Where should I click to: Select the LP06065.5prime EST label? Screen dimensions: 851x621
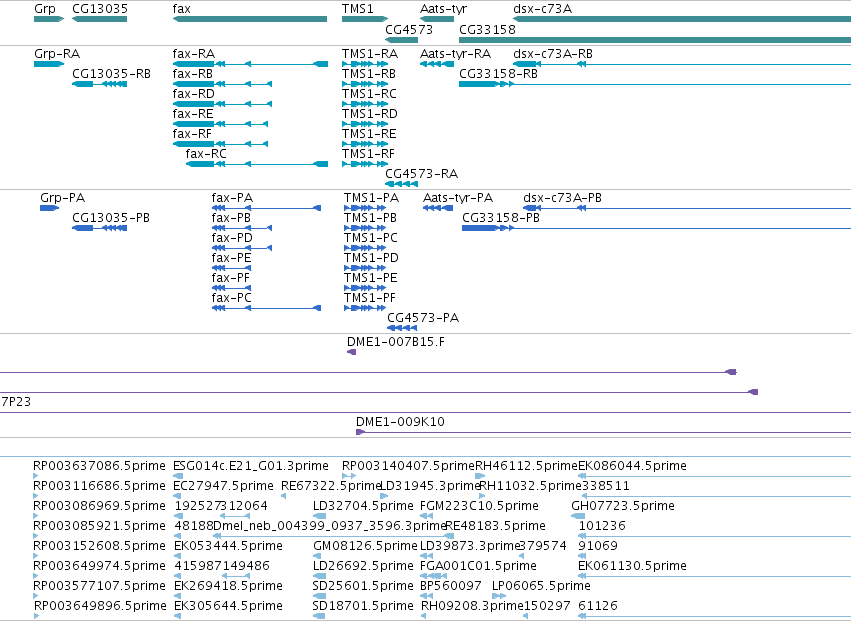point(541,586)
